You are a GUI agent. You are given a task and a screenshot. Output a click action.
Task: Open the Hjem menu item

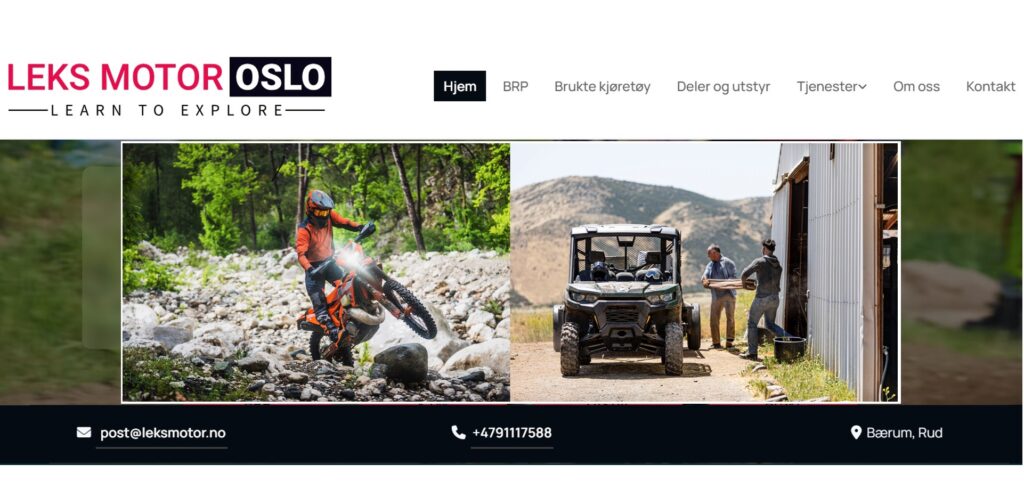(x=460, y=86)
